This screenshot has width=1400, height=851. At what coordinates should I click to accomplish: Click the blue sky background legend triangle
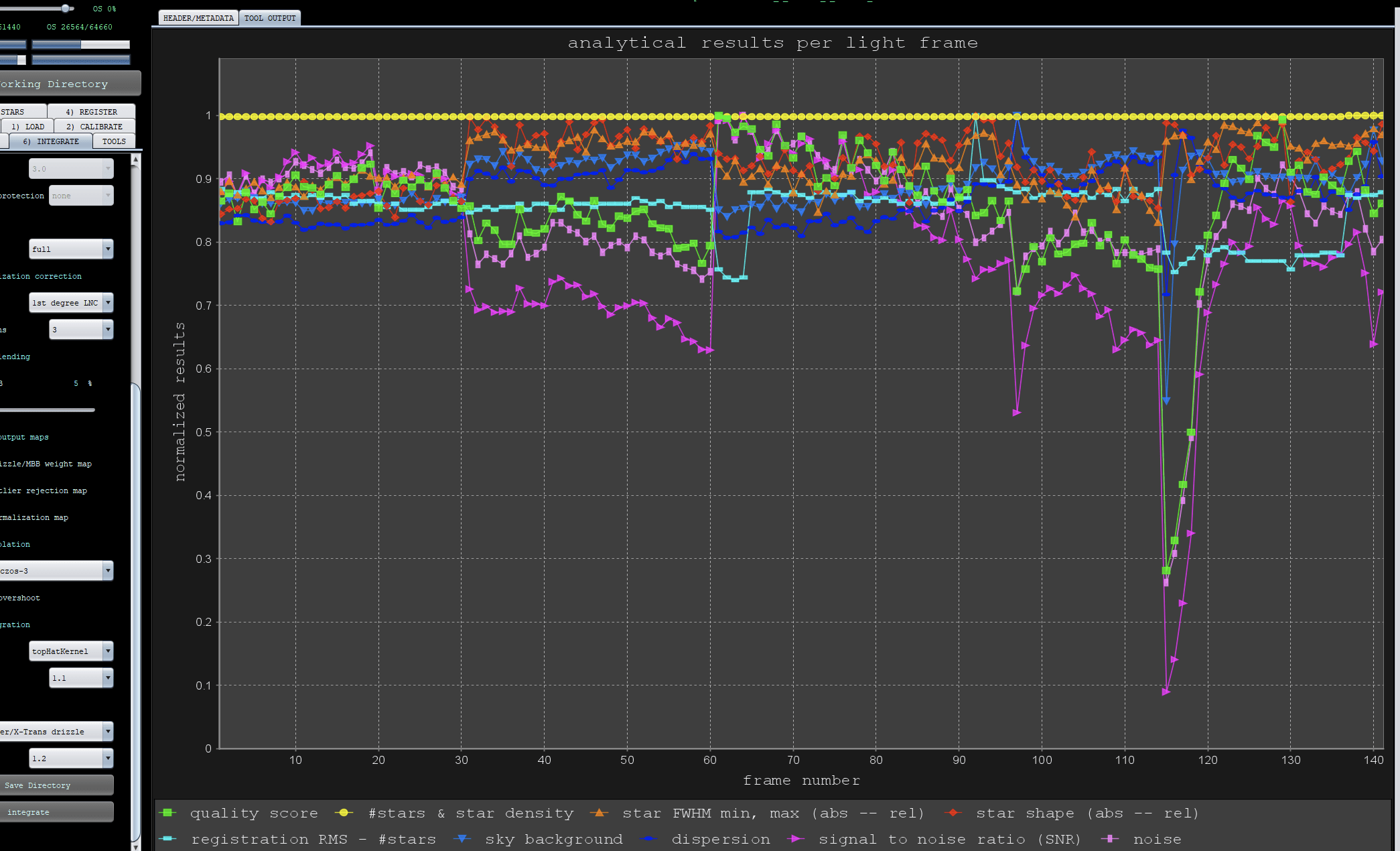[462, 839]
